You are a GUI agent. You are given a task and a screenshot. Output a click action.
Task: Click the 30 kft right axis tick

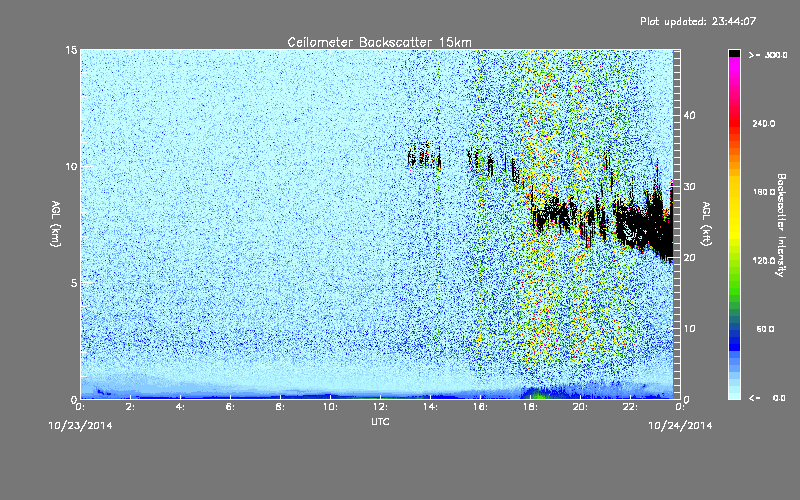coord(689,187)
